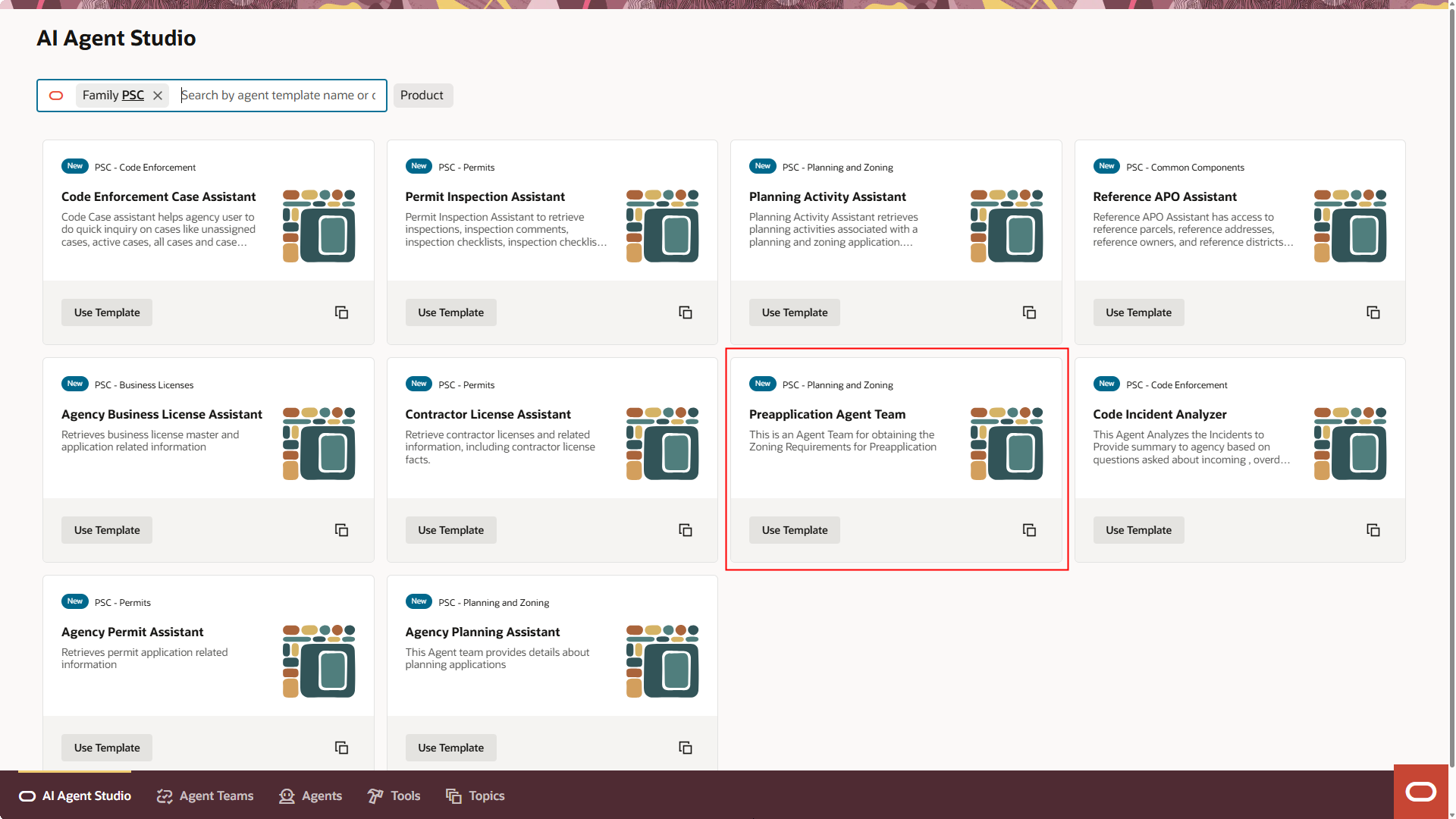The width and height of the screenshot is (1456, 819).
Task: Open the Product filter
Action: point(422,96)
